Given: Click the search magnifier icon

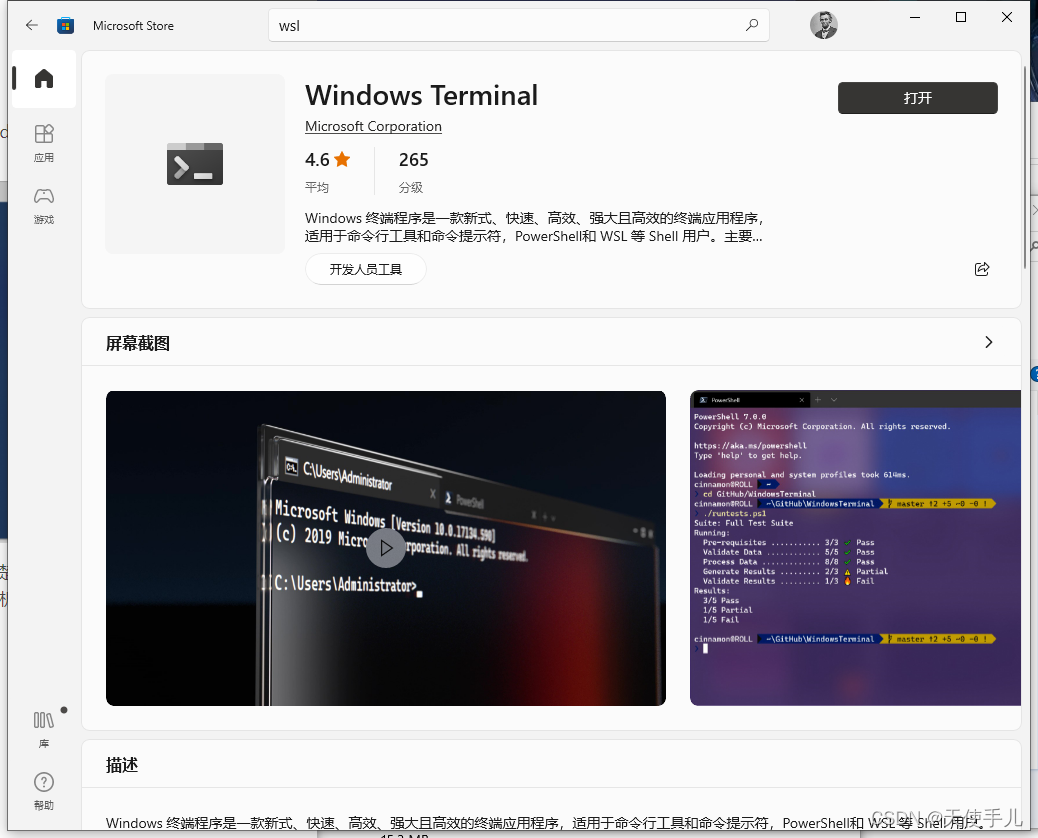Looking at the screenshot, I should tap(751, 25).
